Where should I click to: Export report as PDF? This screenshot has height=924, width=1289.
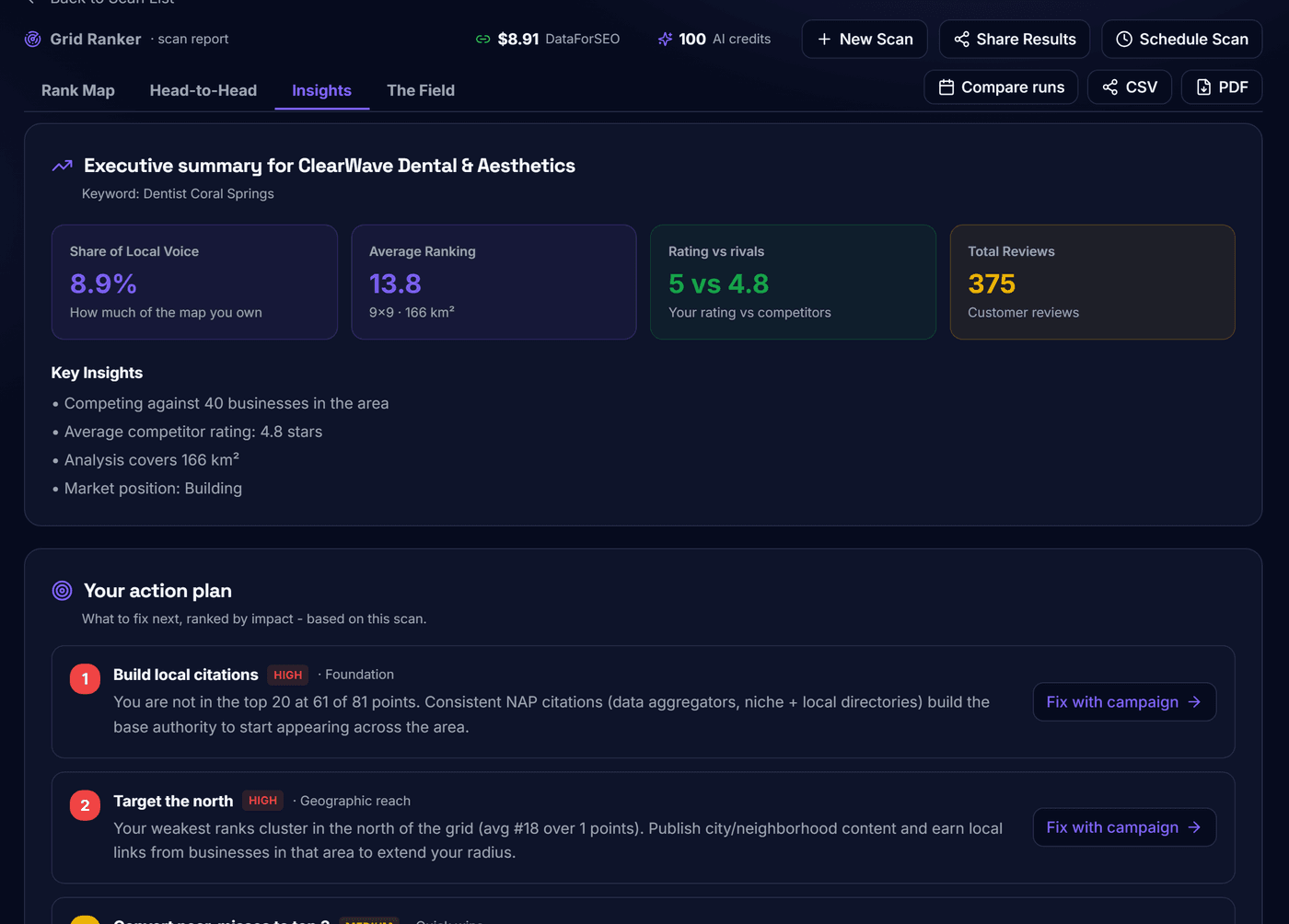click(1222, 87)
